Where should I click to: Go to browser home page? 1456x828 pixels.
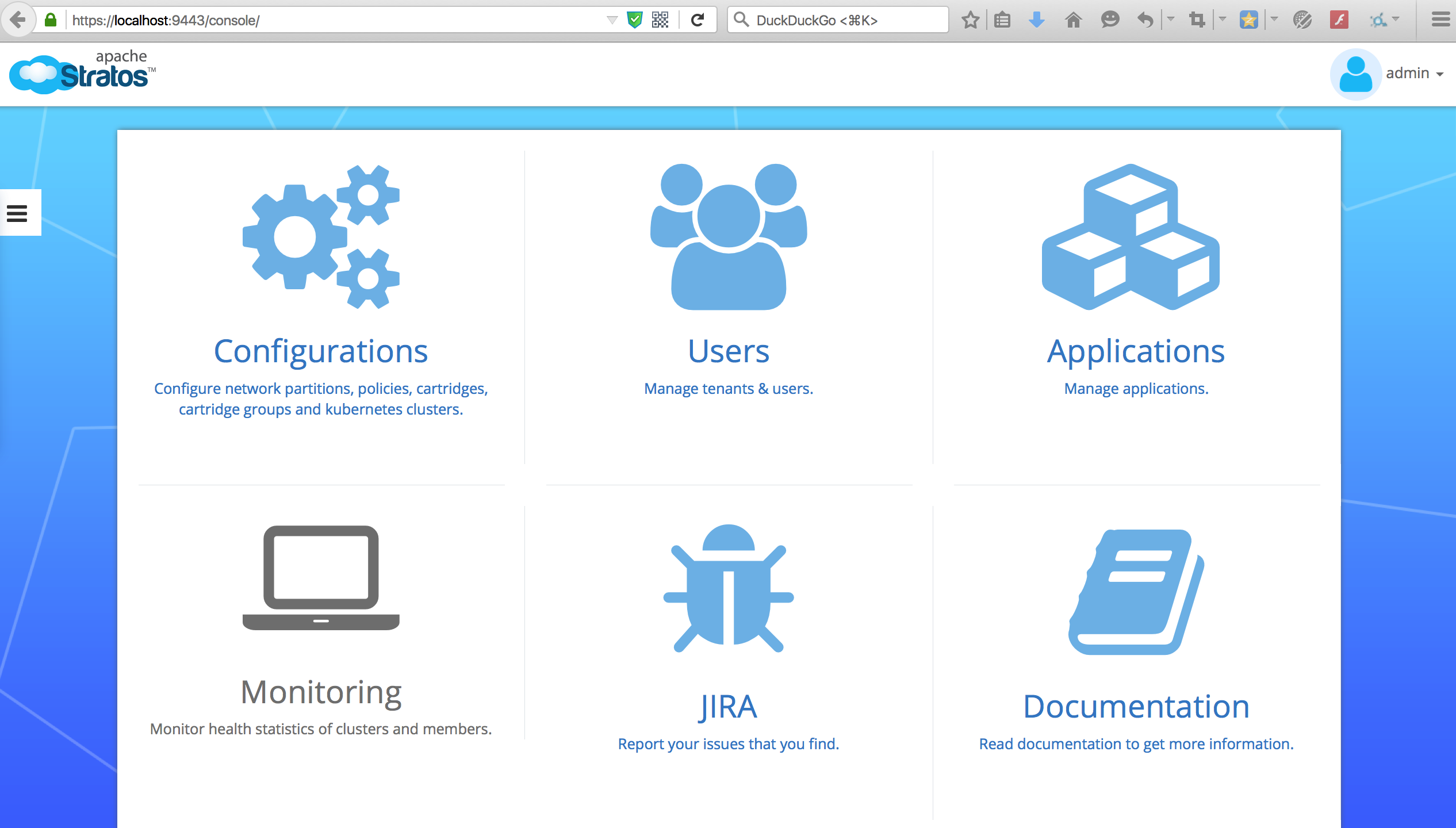coord(1073,21)
